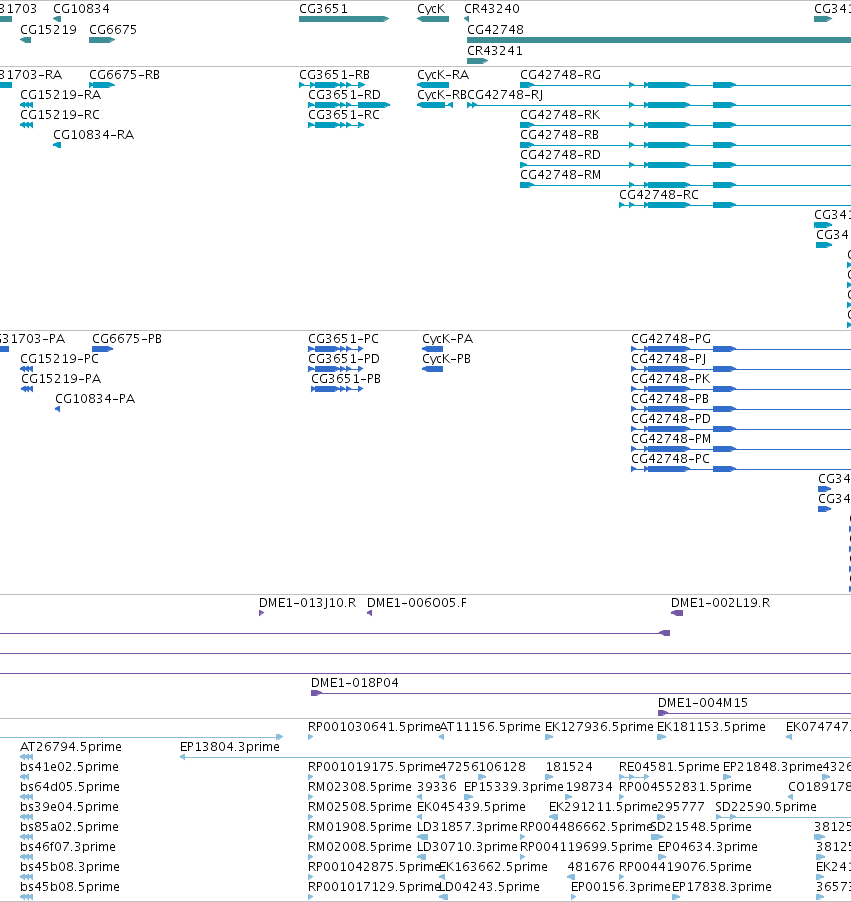Select EST bs64d05.5prime label

coord(69,786)
